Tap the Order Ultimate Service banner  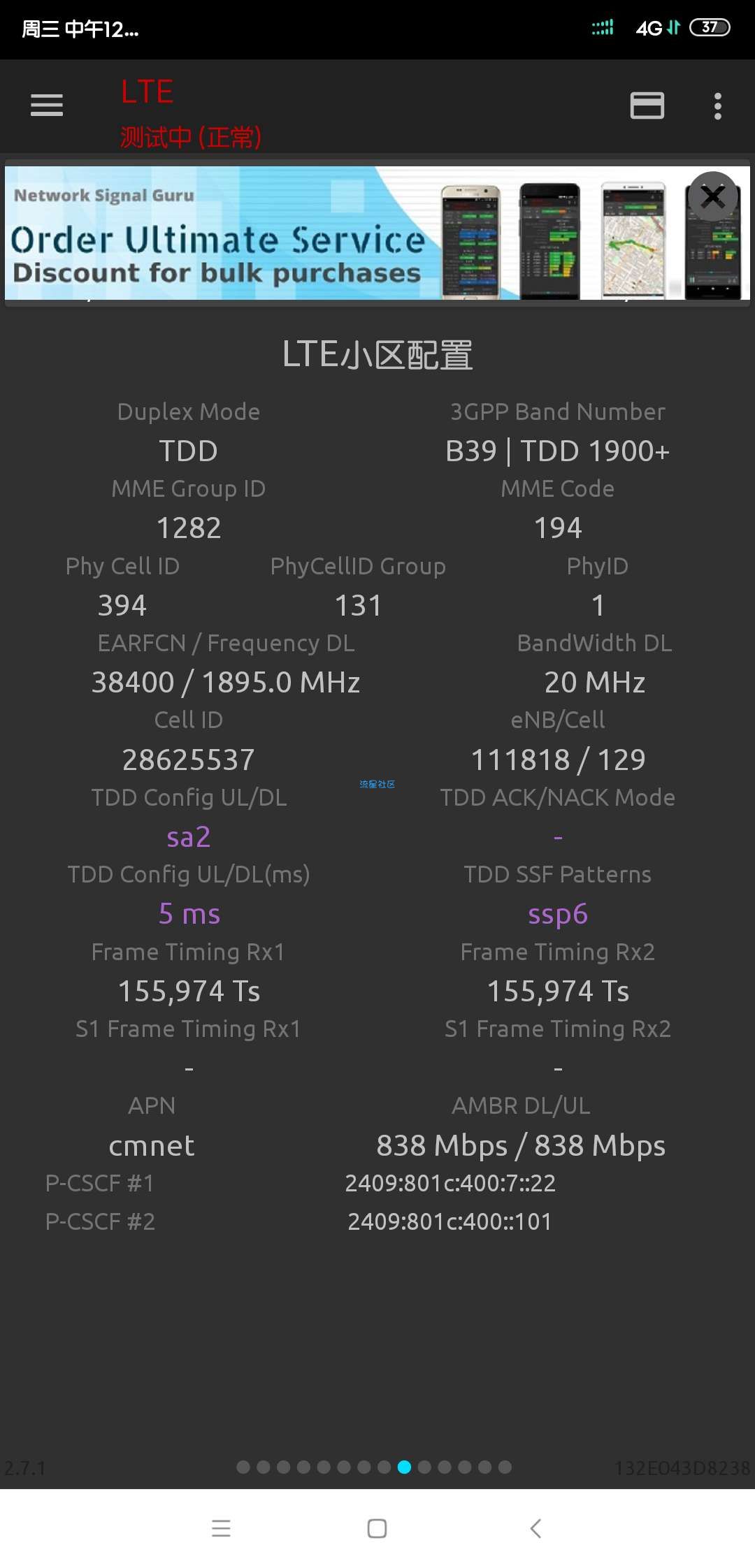377,233
